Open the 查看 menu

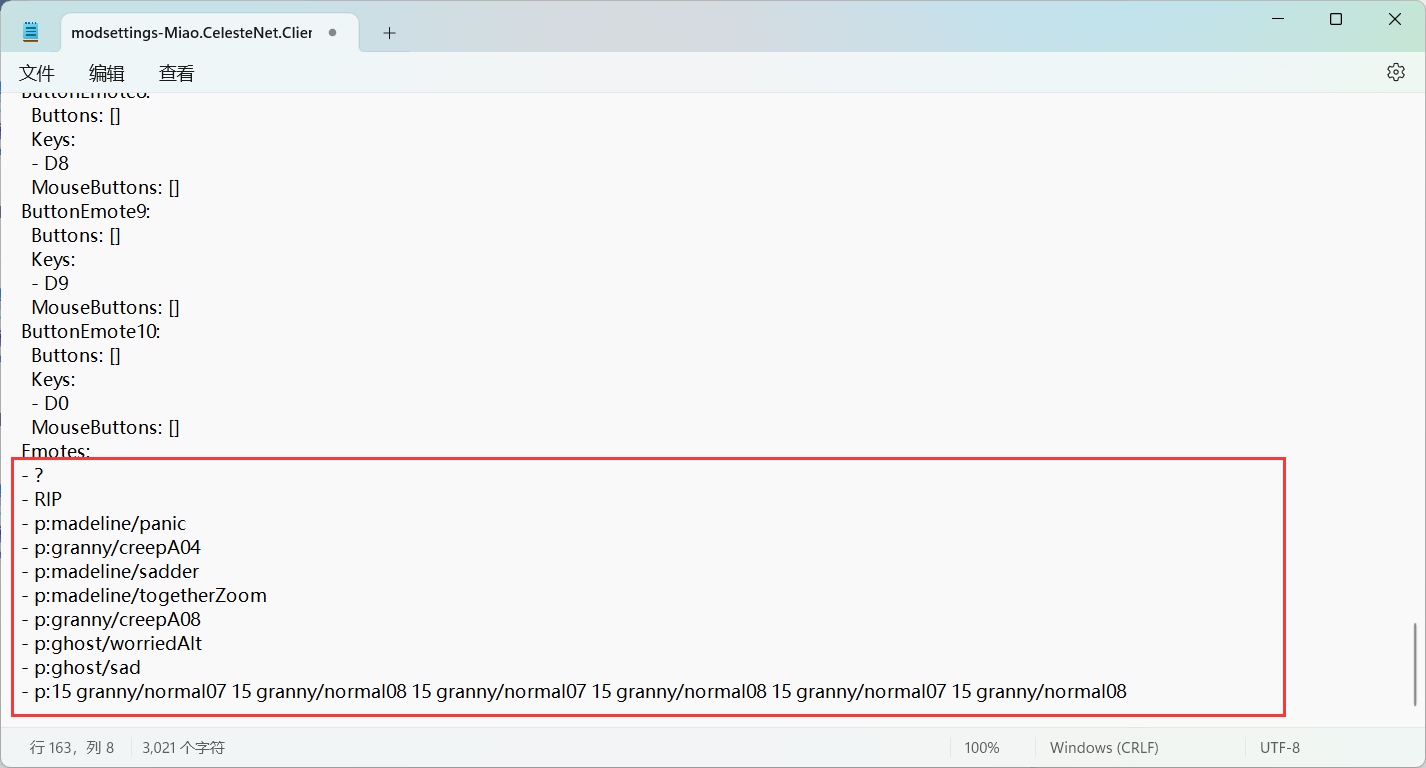tap(177, 74)
